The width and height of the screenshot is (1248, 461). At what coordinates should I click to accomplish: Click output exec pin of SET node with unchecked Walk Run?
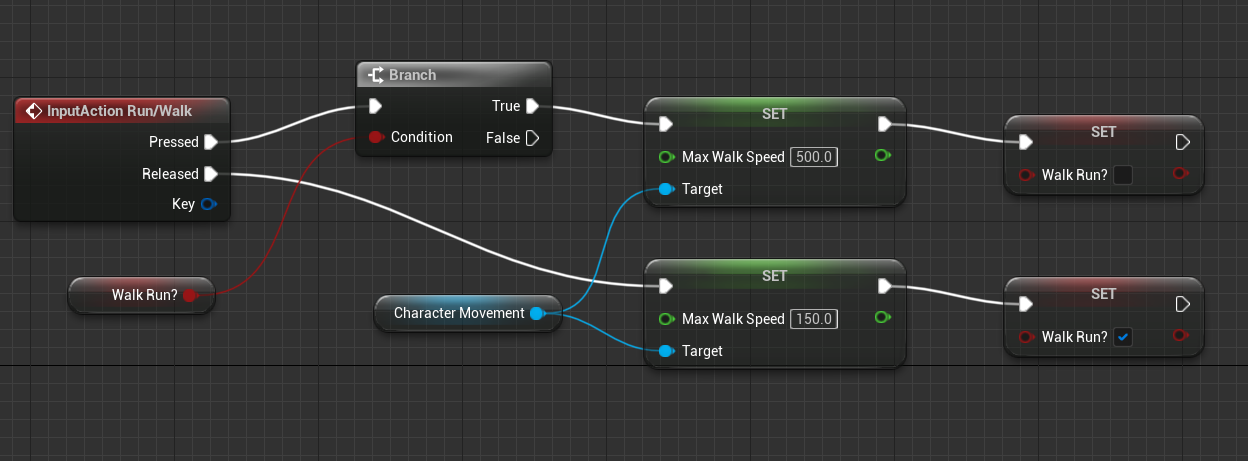[1182, 142]
